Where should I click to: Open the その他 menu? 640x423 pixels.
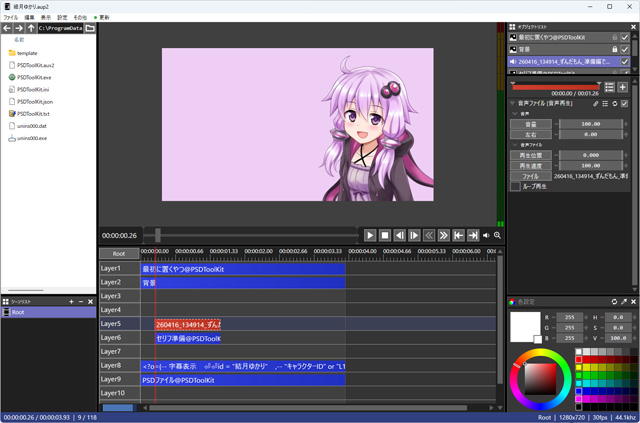click(80, 18)
